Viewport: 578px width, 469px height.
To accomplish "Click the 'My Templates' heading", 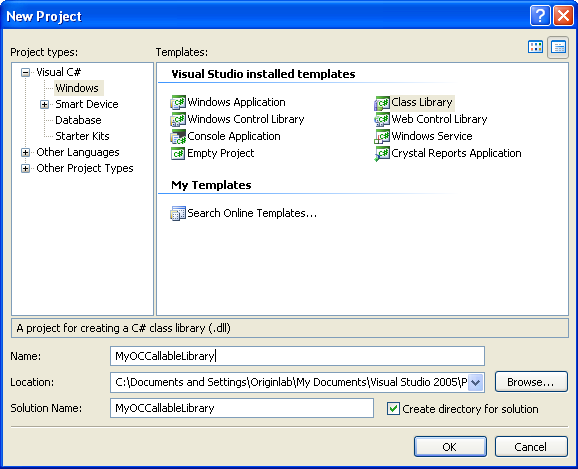I will click(211, 185).
